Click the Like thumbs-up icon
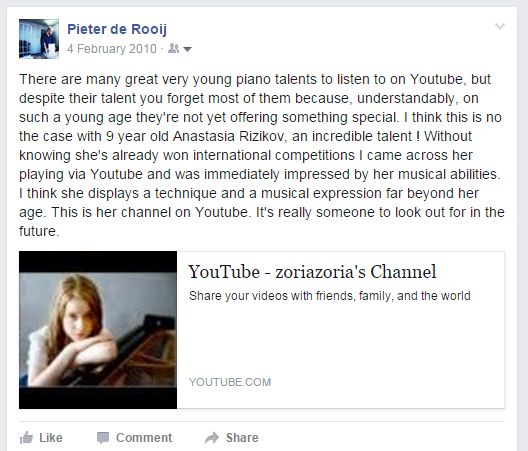Image resolution: width=528 pixels, height=451 pixels. coord(26,438)
